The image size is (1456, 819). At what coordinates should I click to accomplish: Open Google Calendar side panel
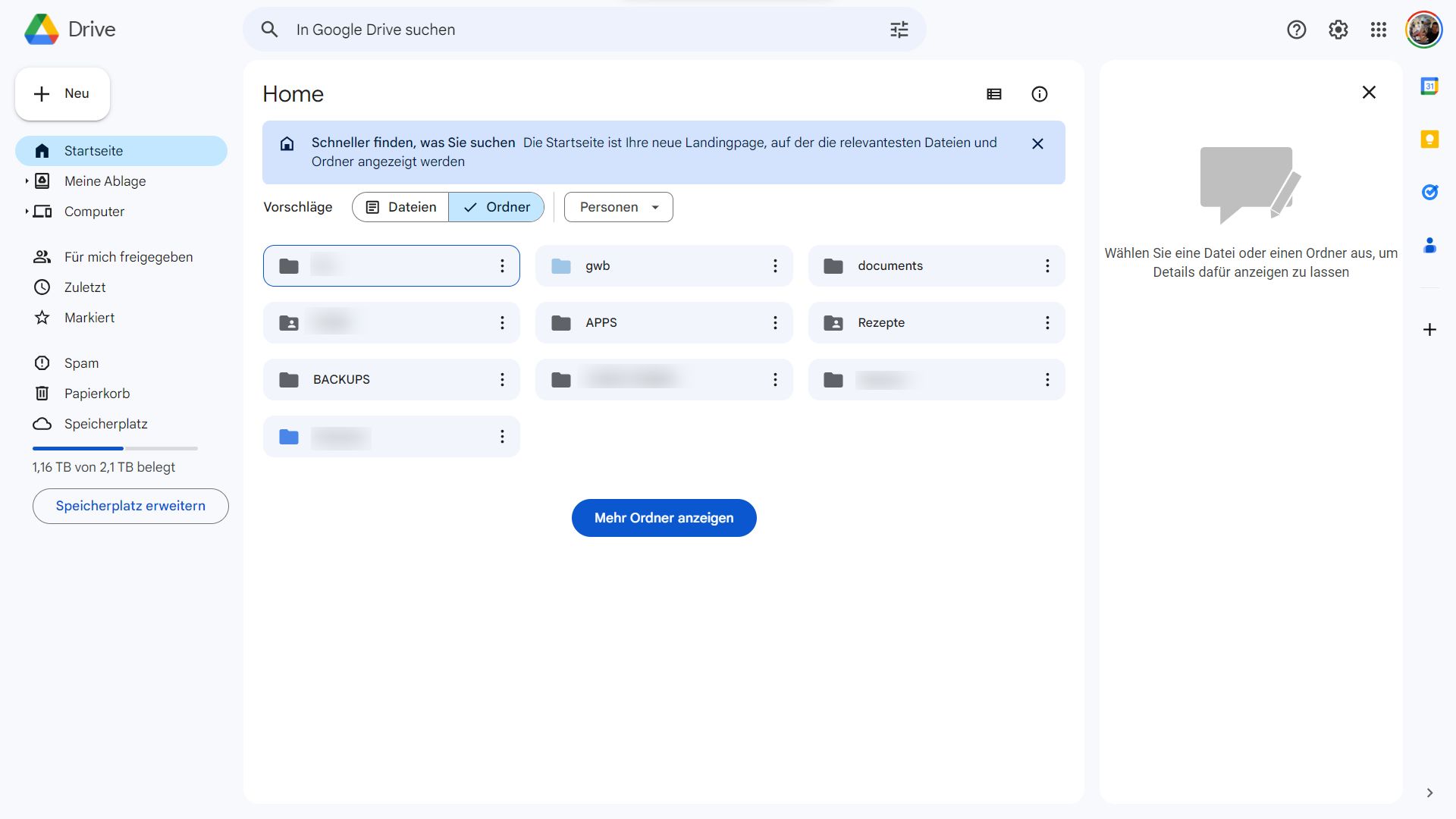pos(1429,86)
